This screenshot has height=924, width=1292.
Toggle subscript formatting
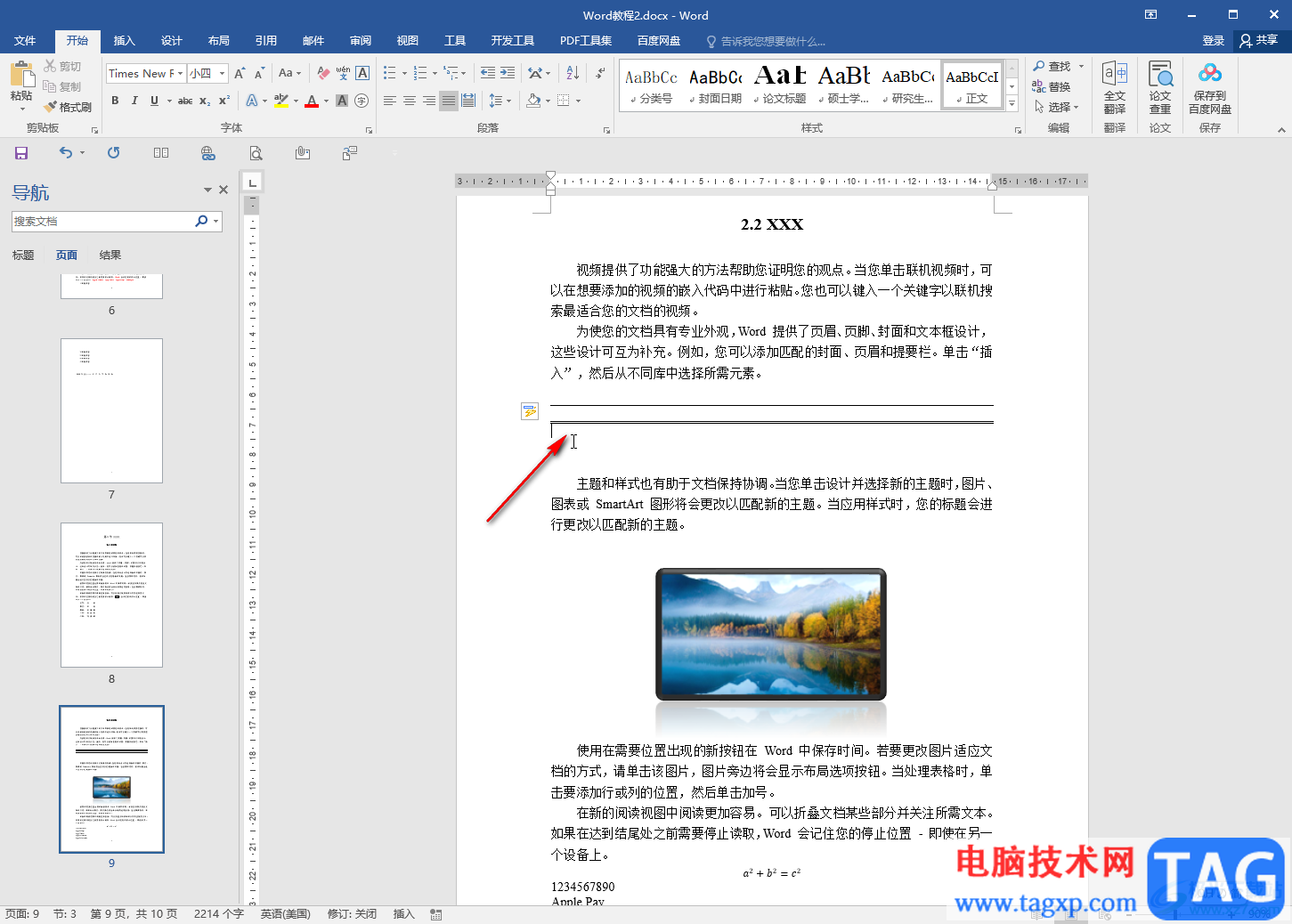[x=205, y=101]
